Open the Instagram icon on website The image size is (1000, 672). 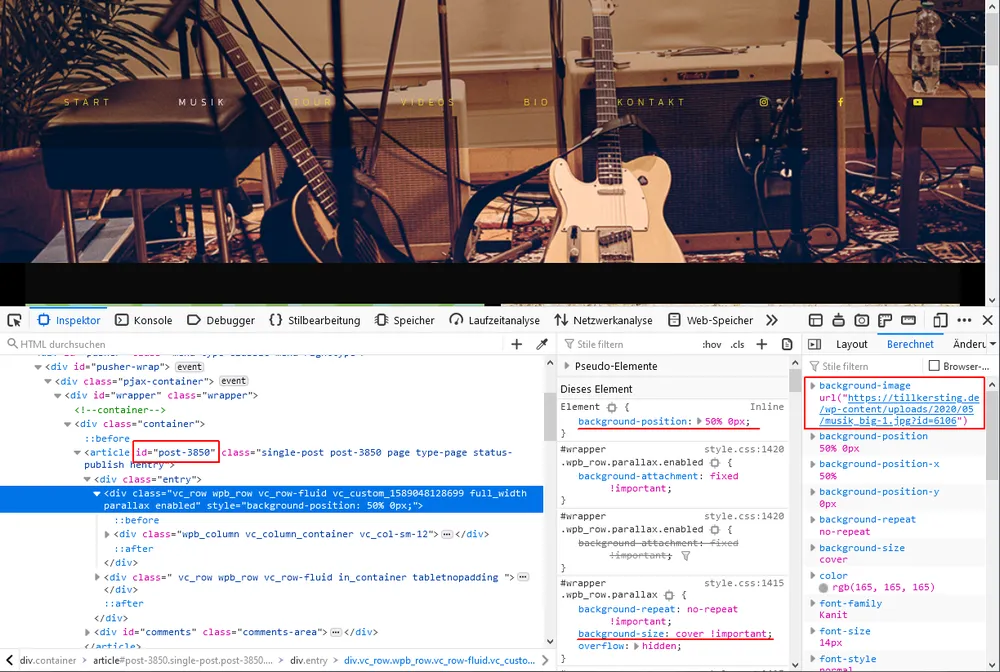pyautogui.click(x=764, y=102)
